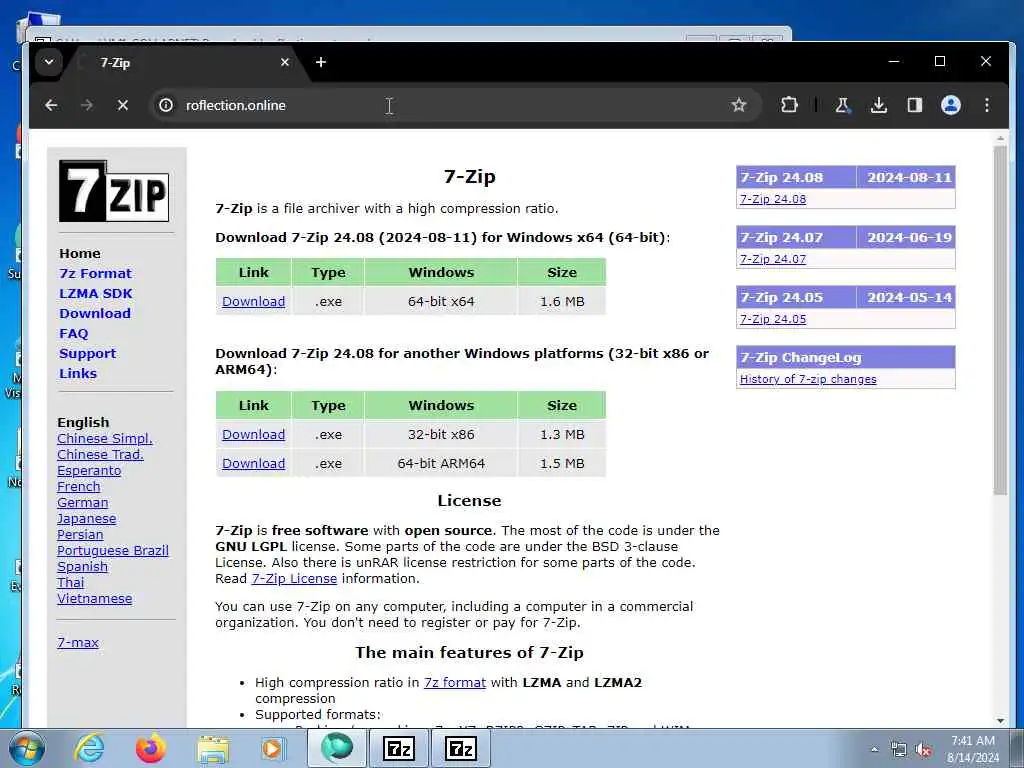
Task: Open the FAQ sidebar link
Action: coord(73,334)
